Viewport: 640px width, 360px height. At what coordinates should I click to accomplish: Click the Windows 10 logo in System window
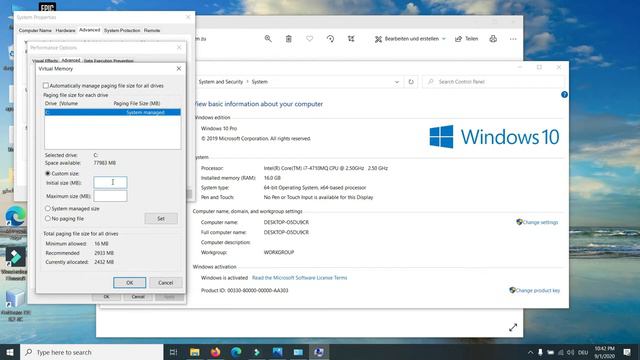tap(494, 137)
